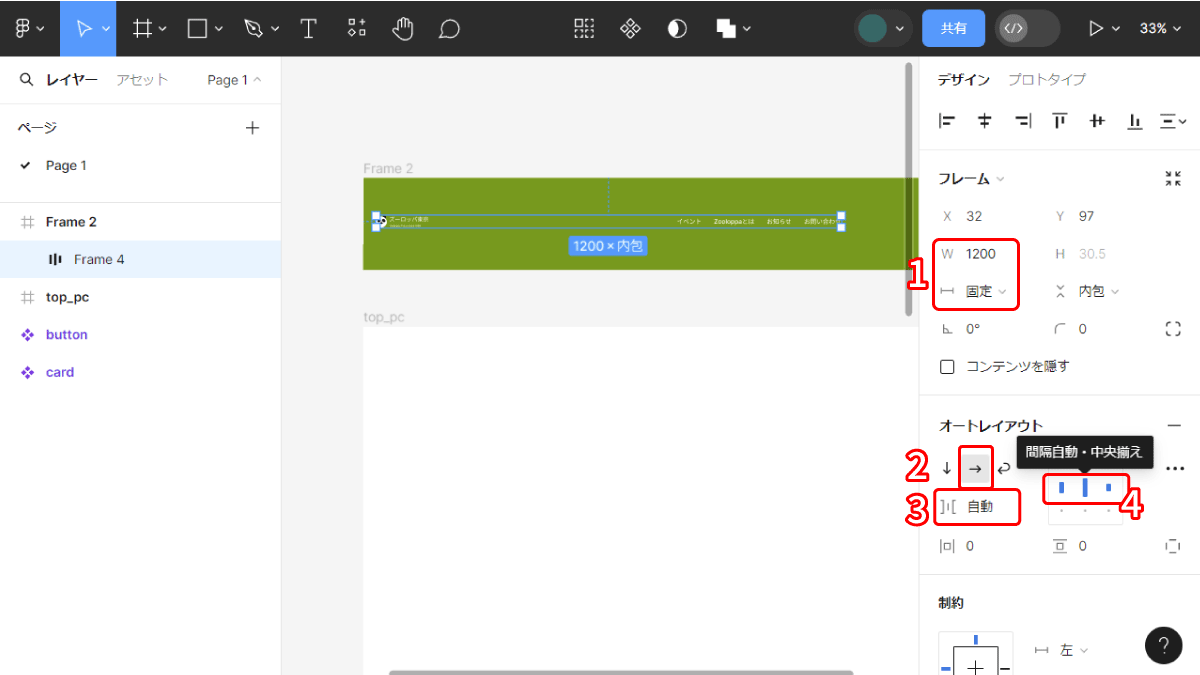Open the help question mark button
This screenshot has width=1200, height=675.
click(x=1163, y=645)
